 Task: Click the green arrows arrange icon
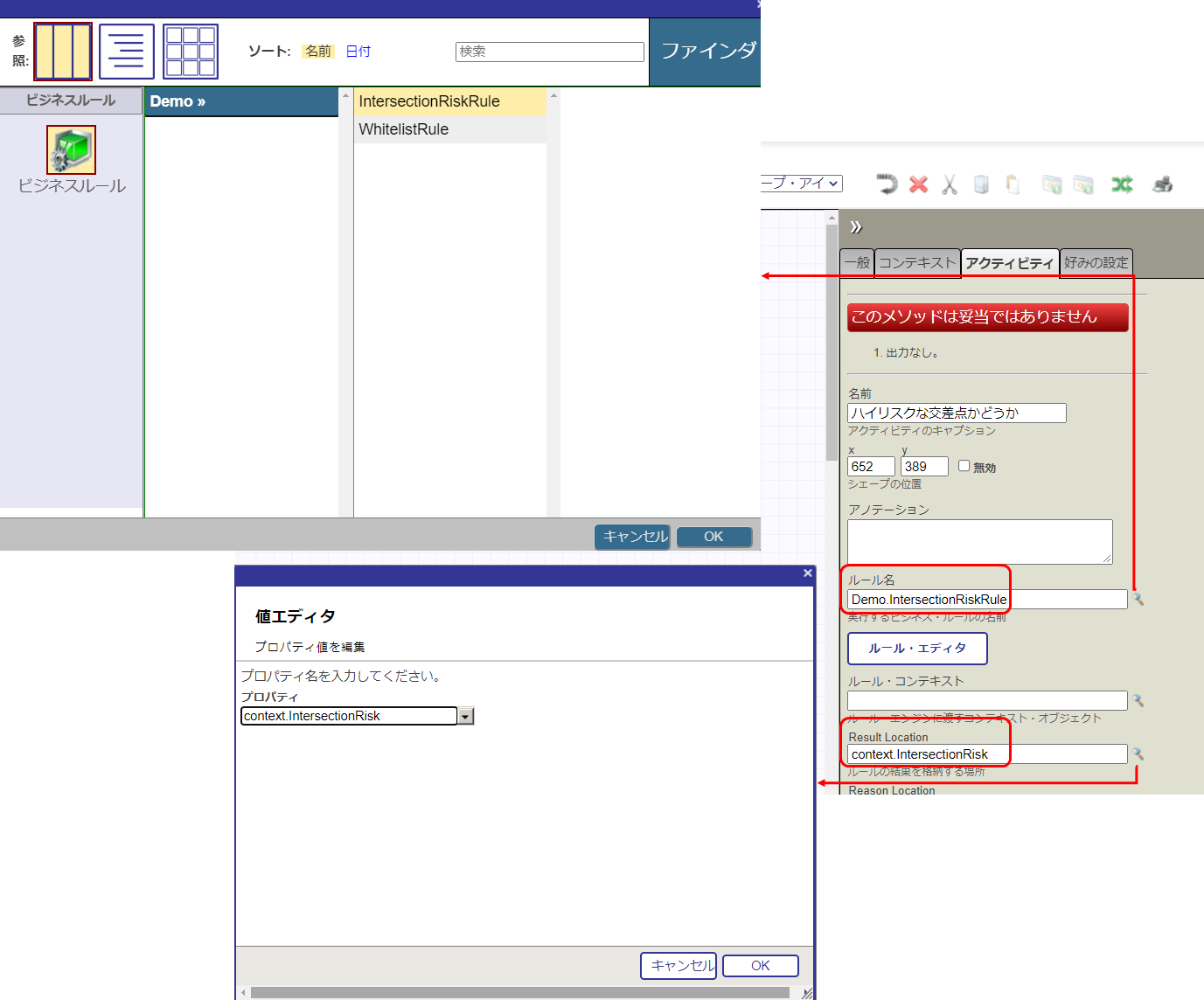[x=1122, y=184]
